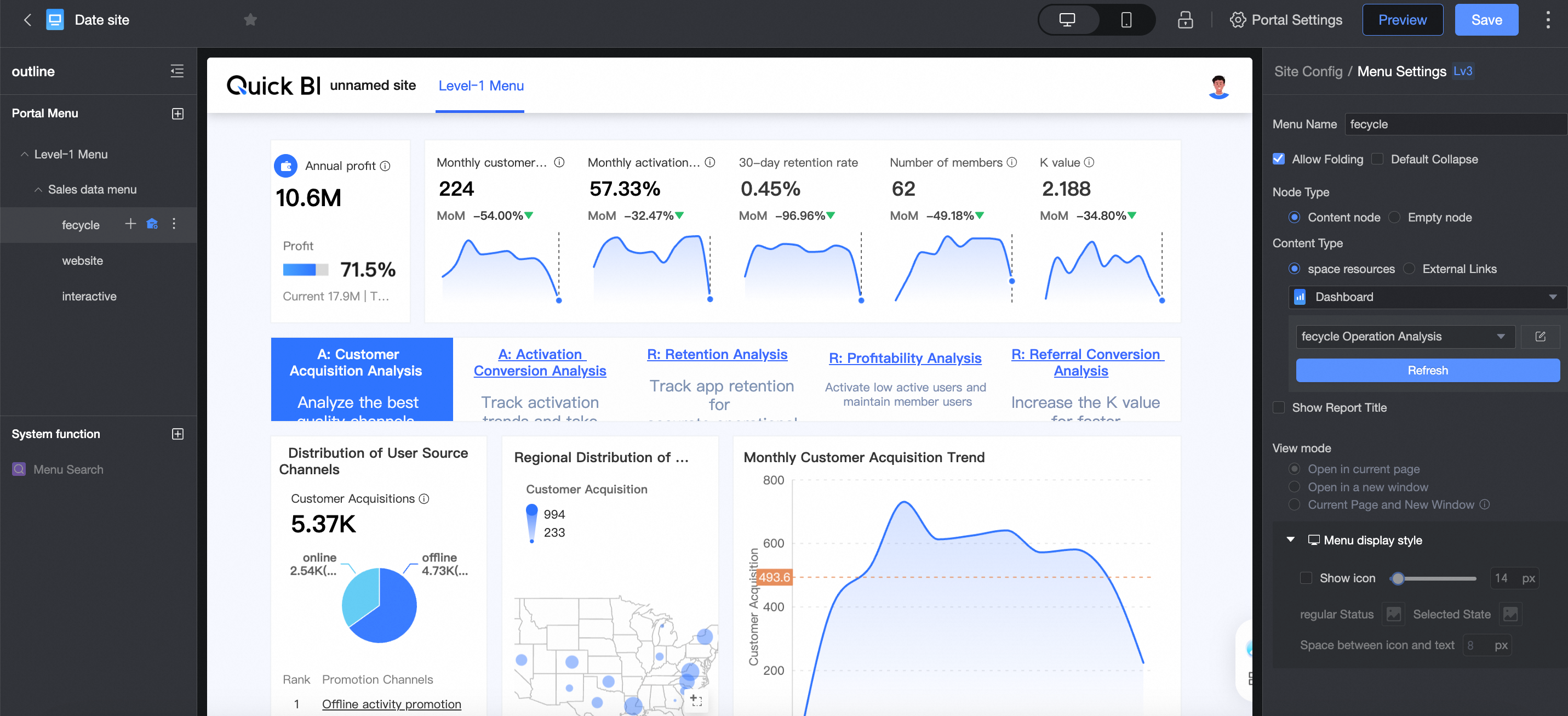Click the plus icon next to fecycle
The width and height of the screenshot is (1568, 716).
130,224
